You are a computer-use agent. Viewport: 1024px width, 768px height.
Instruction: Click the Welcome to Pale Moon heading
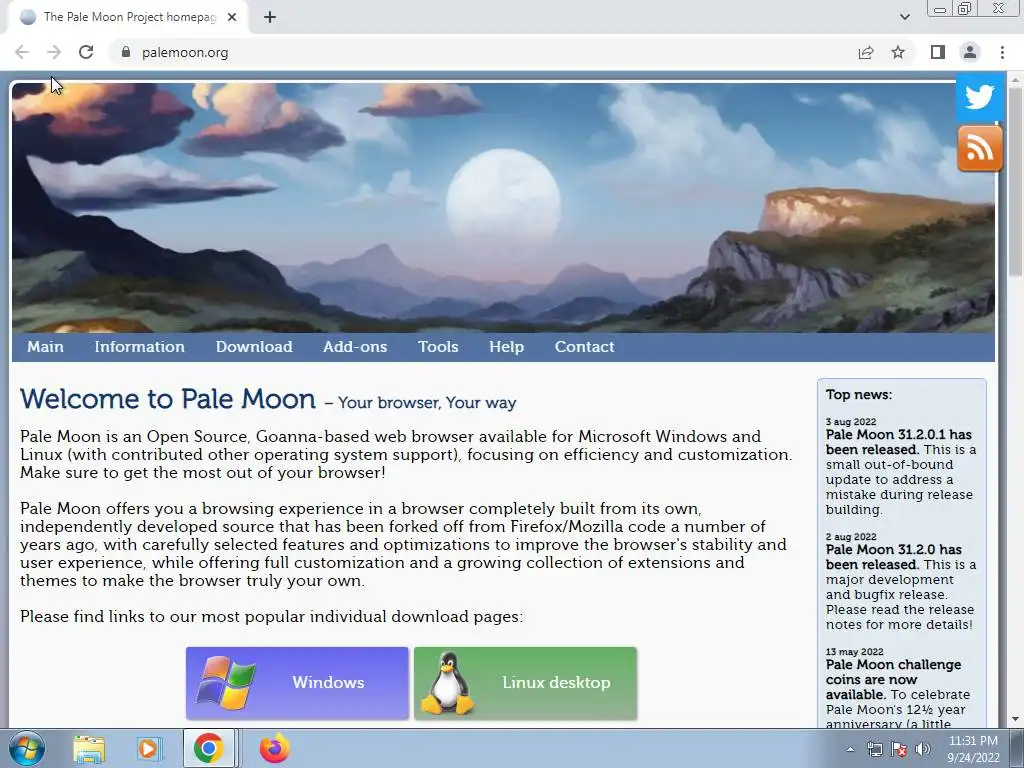coord(168,399)
